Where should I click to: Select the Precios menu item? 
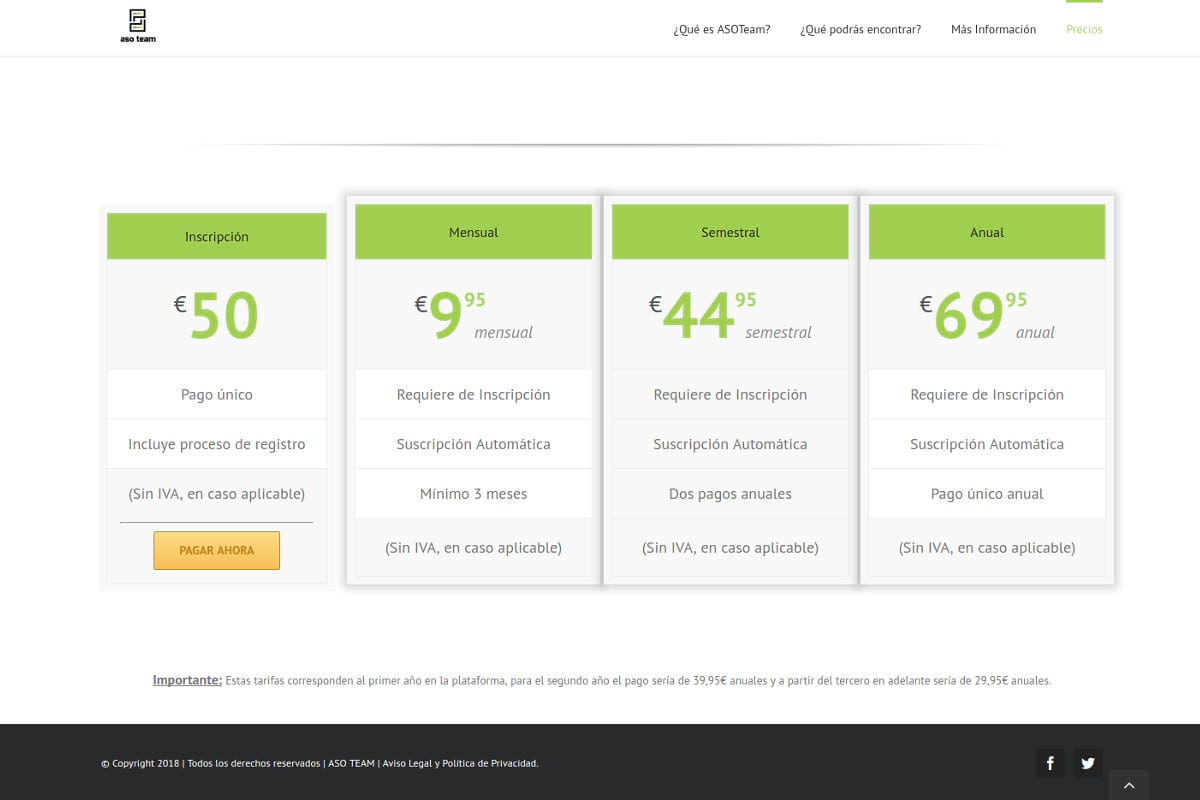click(x=1084, y=29)
